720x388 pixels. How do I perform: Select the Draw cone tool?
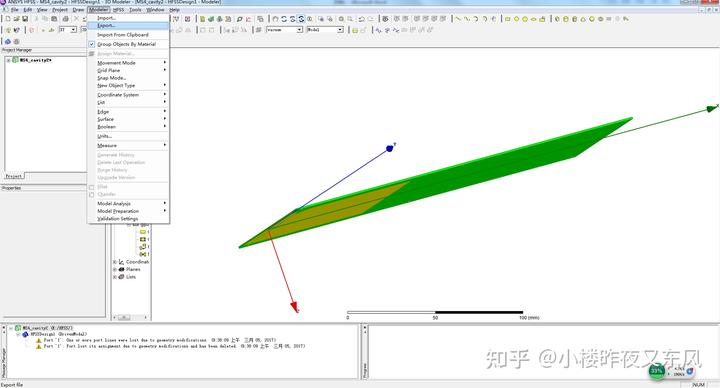pyautogui.click(x=583, y=19)
